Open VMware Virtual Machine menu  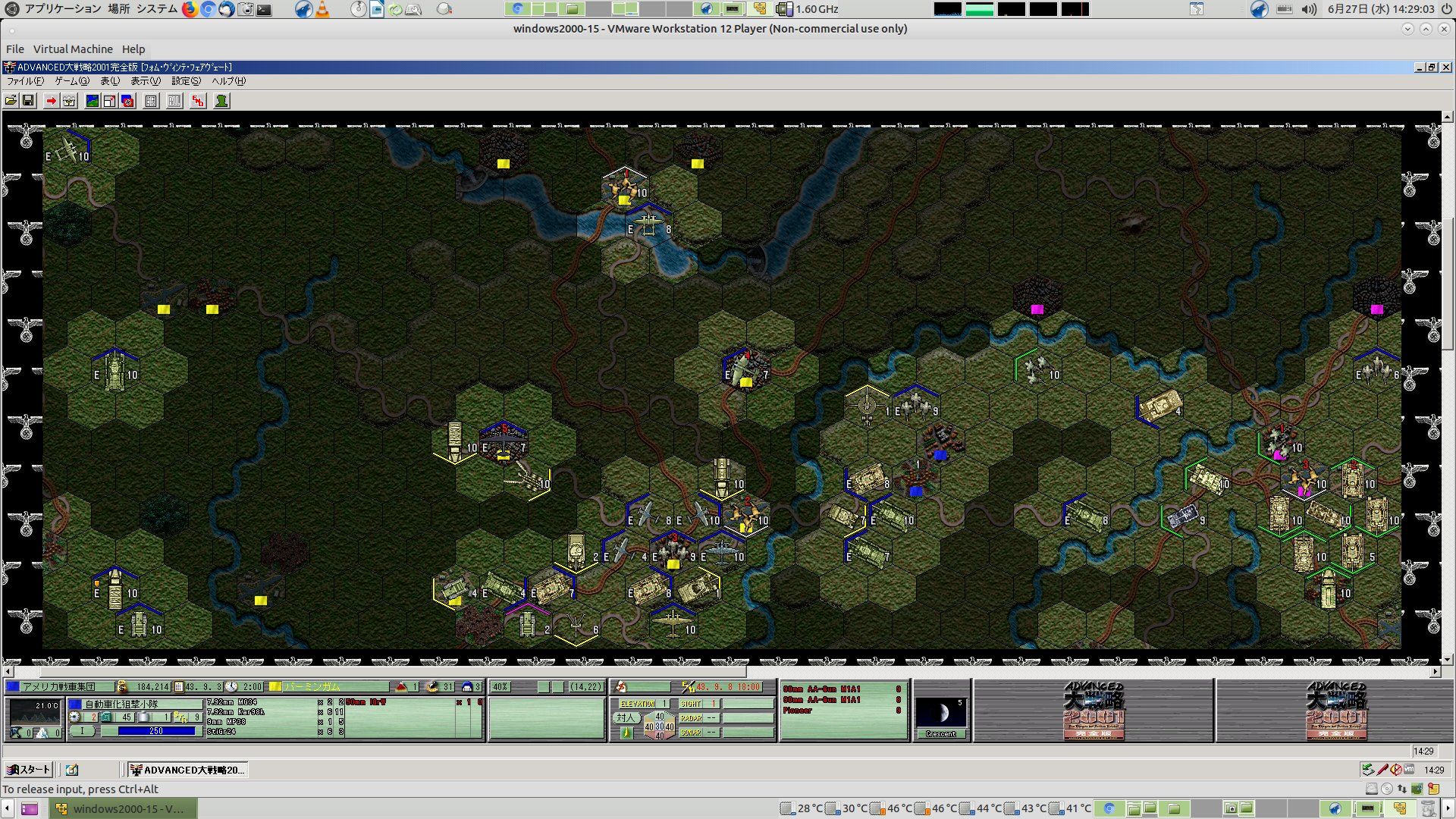tap(73, 49)
